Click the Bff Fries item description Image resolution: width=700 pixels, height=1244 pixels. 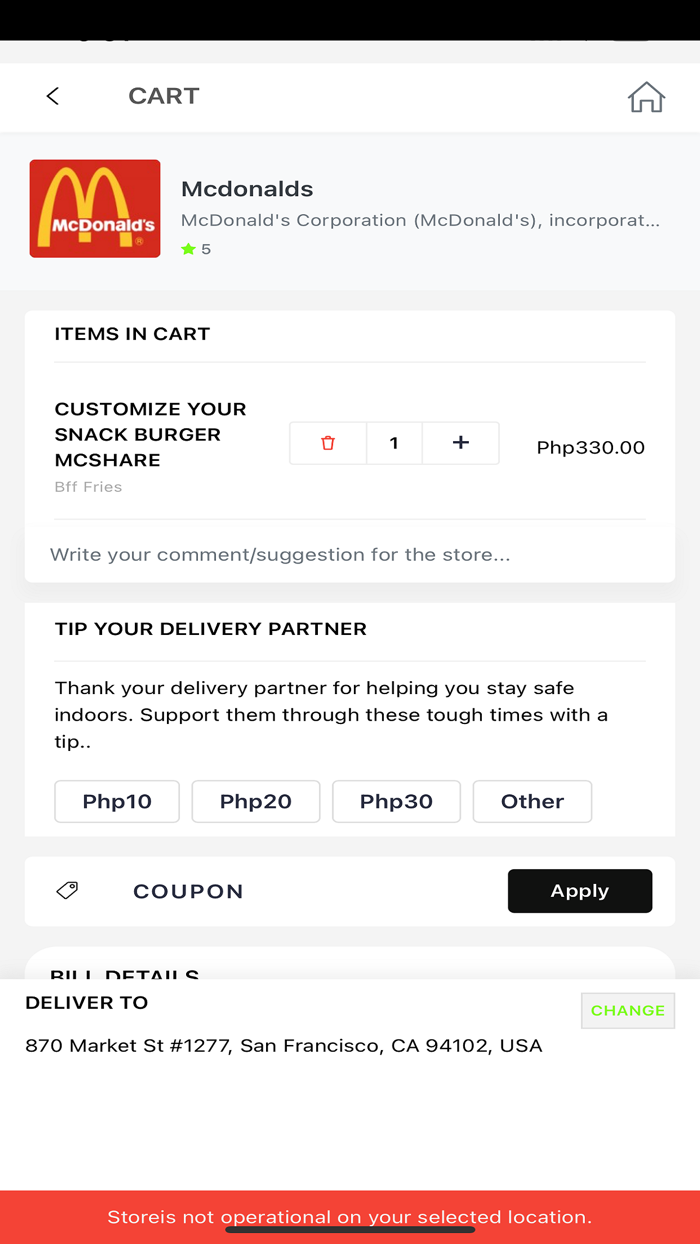click(88, 487)
